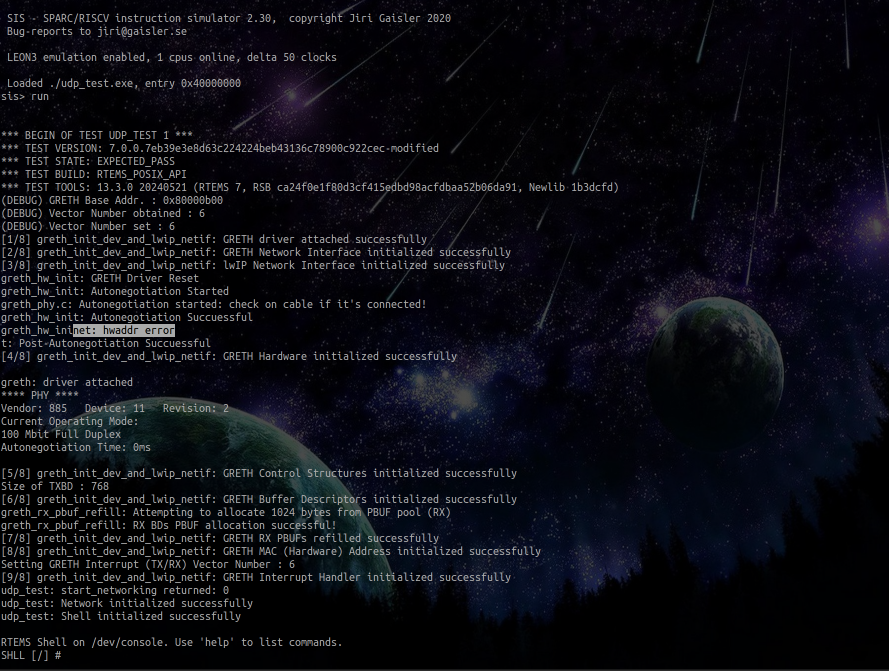889x671 pixels.
Task: Click the 'RTEMS Shell on /dev/console' line
Action: coord(172,644)
